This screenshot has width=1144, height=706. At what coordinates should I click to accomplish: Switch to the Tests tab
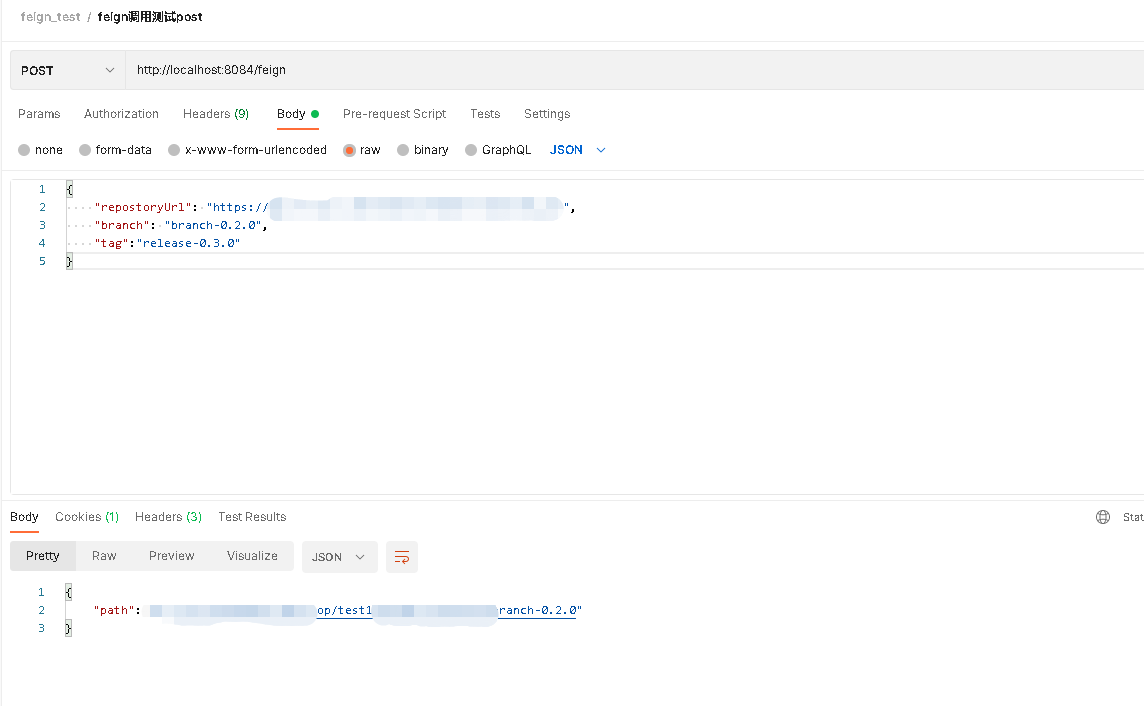484,114
